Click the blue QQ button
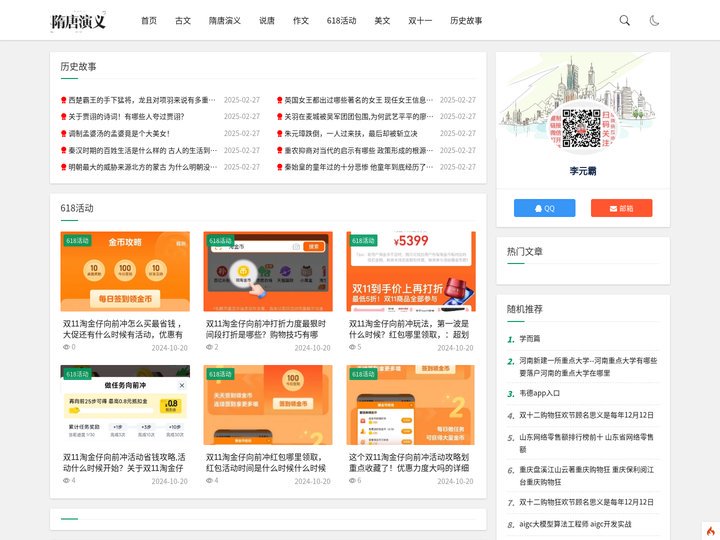 click(545, 208)
